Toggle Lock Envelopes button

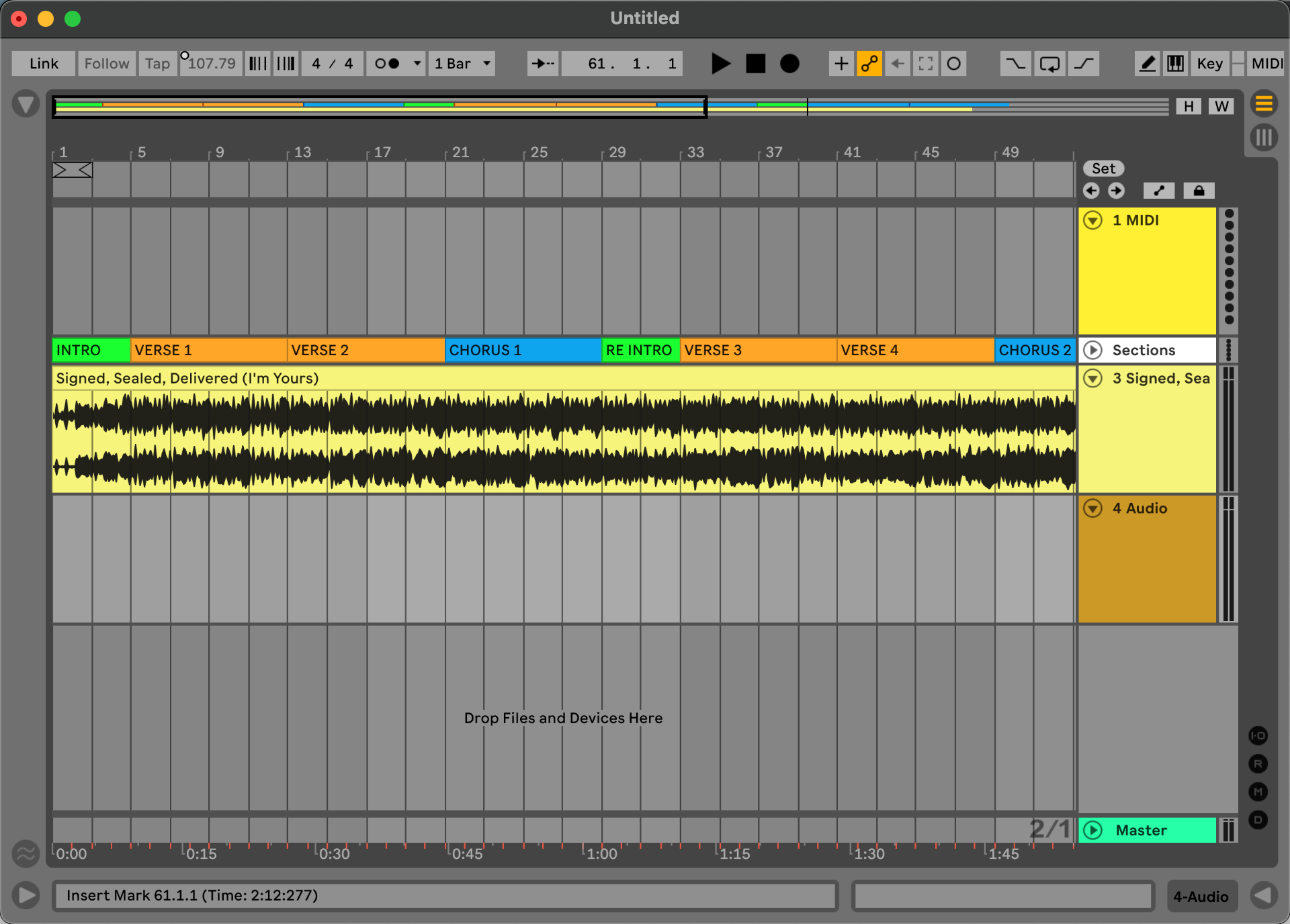tap(1199, 191)
